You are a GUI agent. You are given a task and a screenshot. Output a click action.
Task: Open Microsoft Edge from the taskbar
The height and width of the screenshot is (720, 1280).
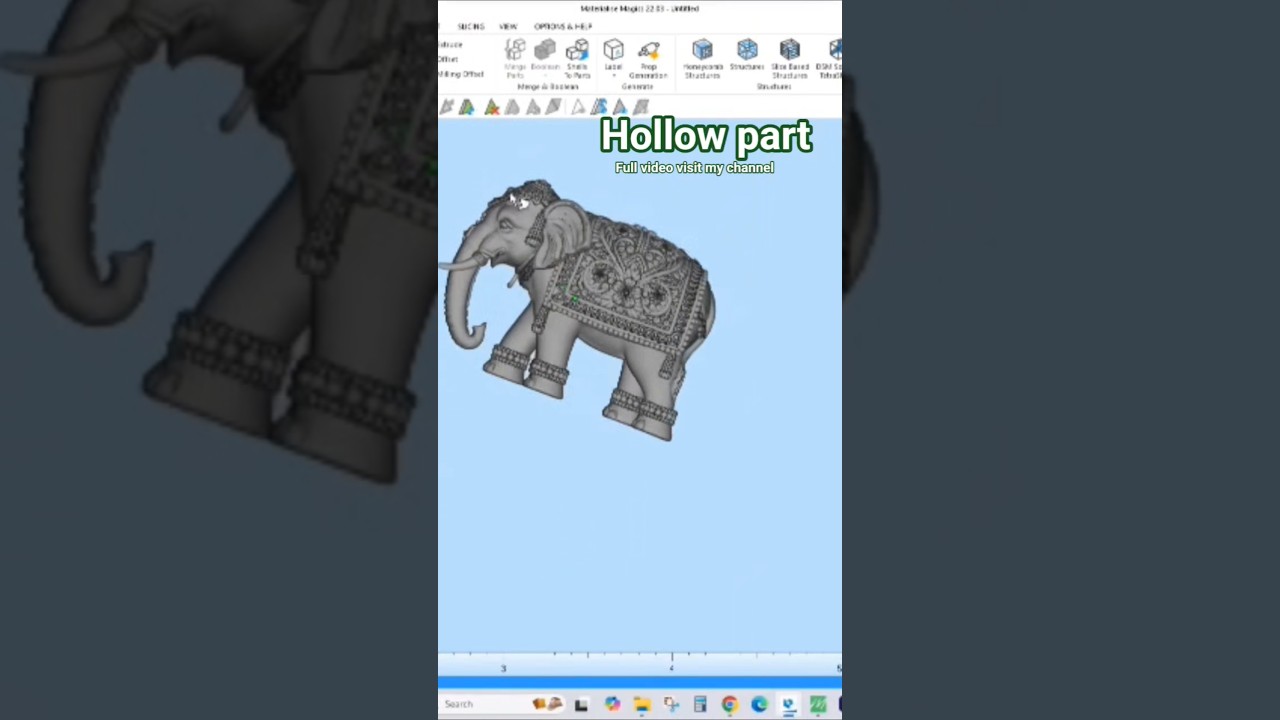click(759, 705)
